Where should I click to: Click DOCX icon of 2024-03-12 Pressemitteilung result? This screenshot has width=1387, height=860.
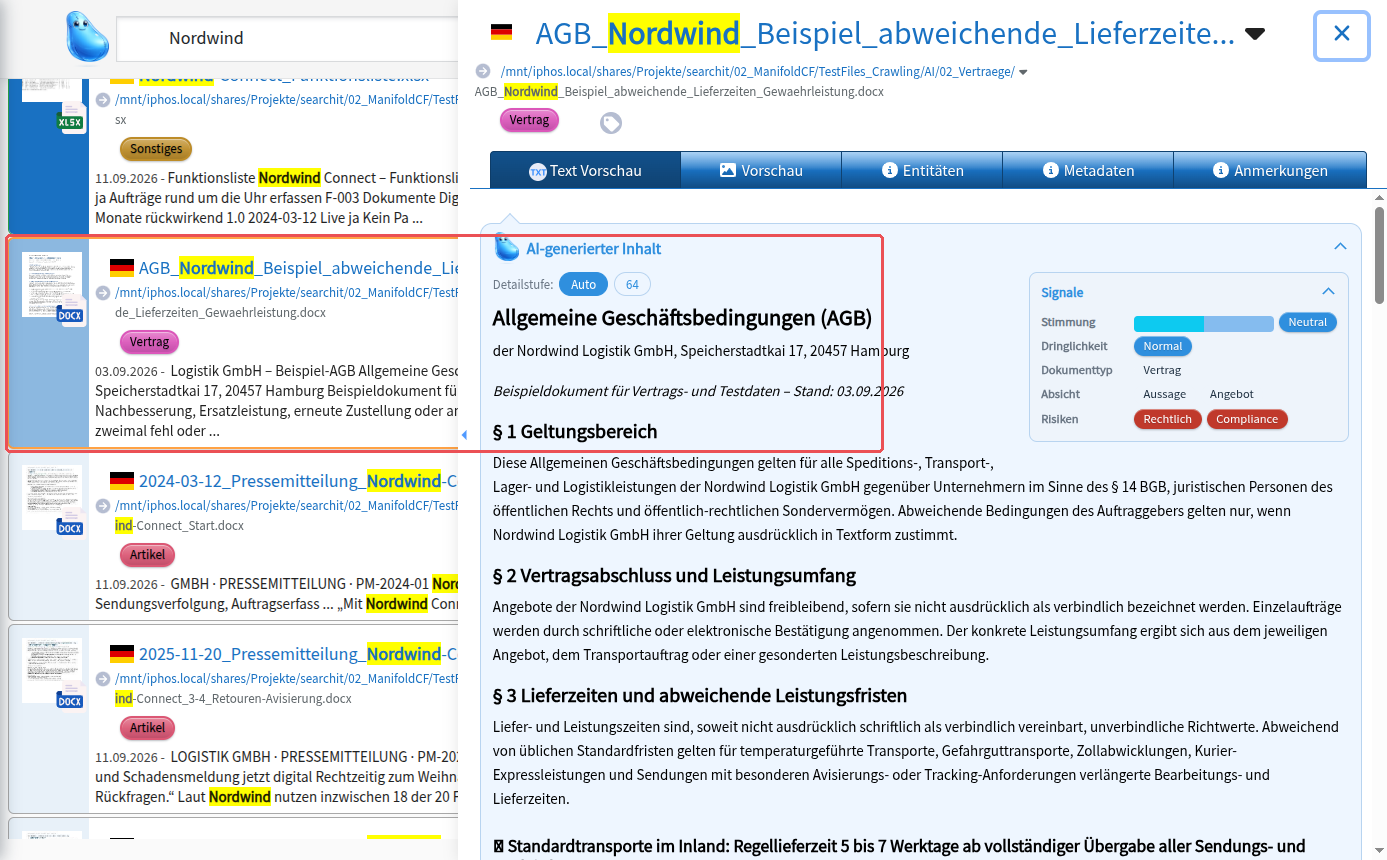pyautogui.click(x=70, y=527)
